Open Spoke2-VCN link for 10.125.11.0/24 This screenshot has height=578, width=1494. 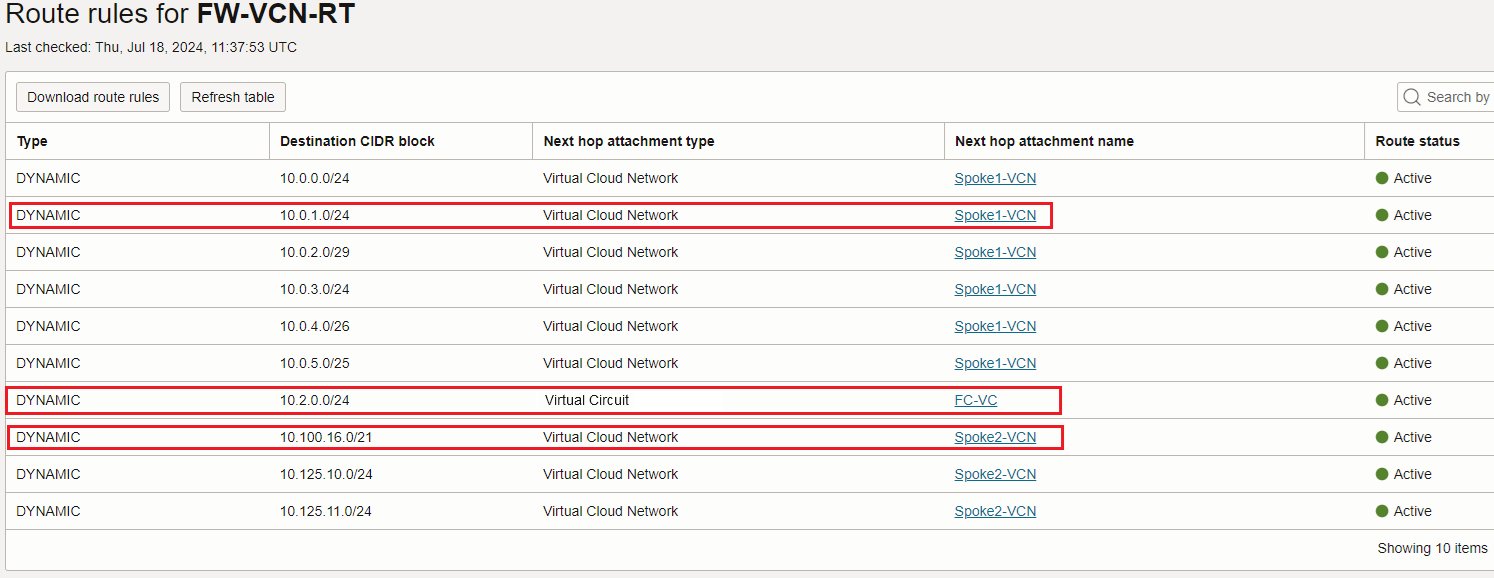coord(995,511)
